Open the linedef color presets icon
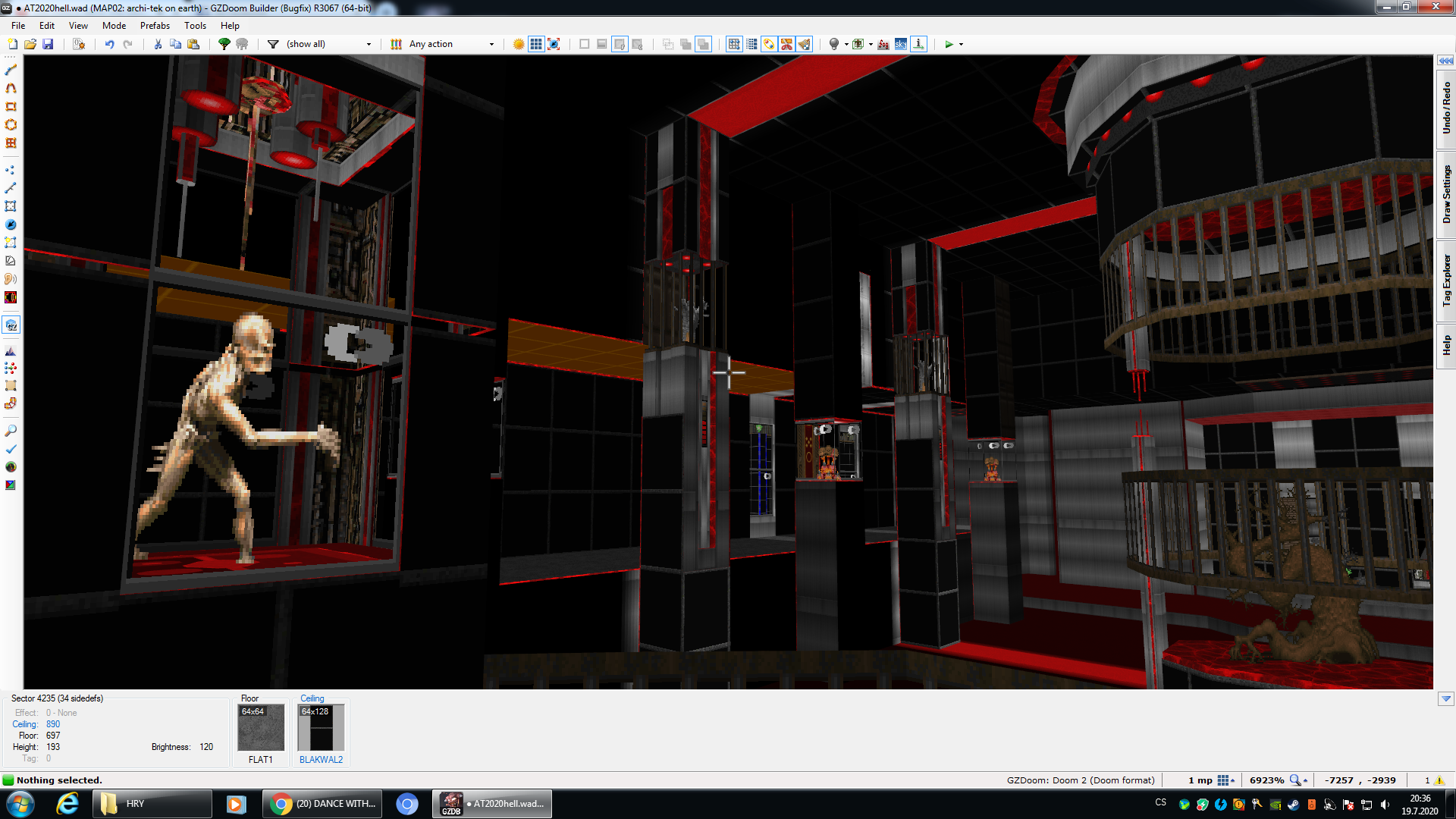The image size is (1456, 819). (x=396, y=44)
